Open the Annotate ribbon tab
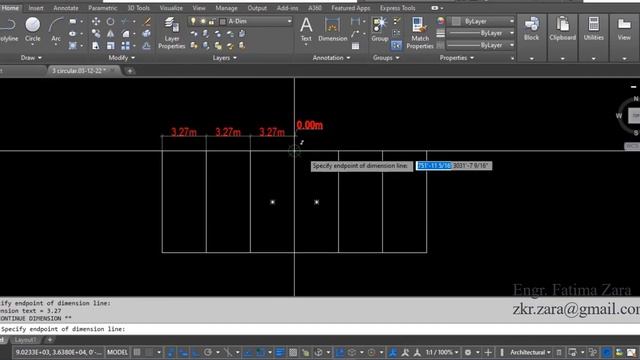The height and width of the screenshot is (360, 640). [x=66, y=8]
